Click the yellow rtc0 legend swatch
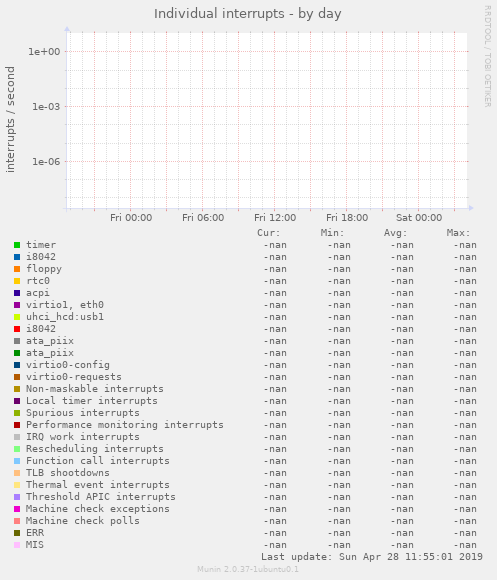 click(x=17, y=281)
